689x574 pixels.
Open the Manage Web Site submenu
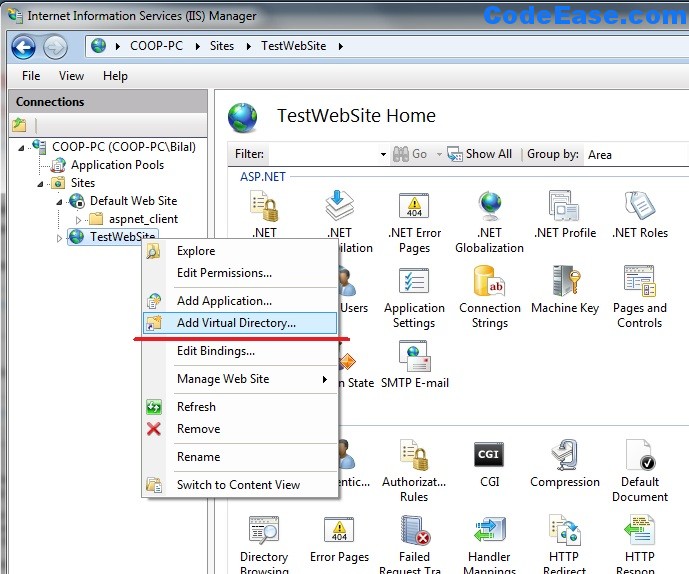(x=240, y=379)
